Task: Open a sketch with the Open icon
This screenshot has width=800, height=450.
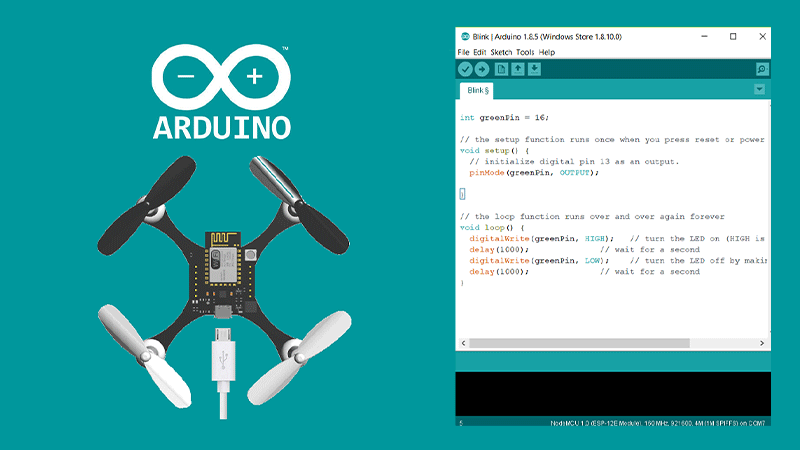Action: (x=518, y=69)
